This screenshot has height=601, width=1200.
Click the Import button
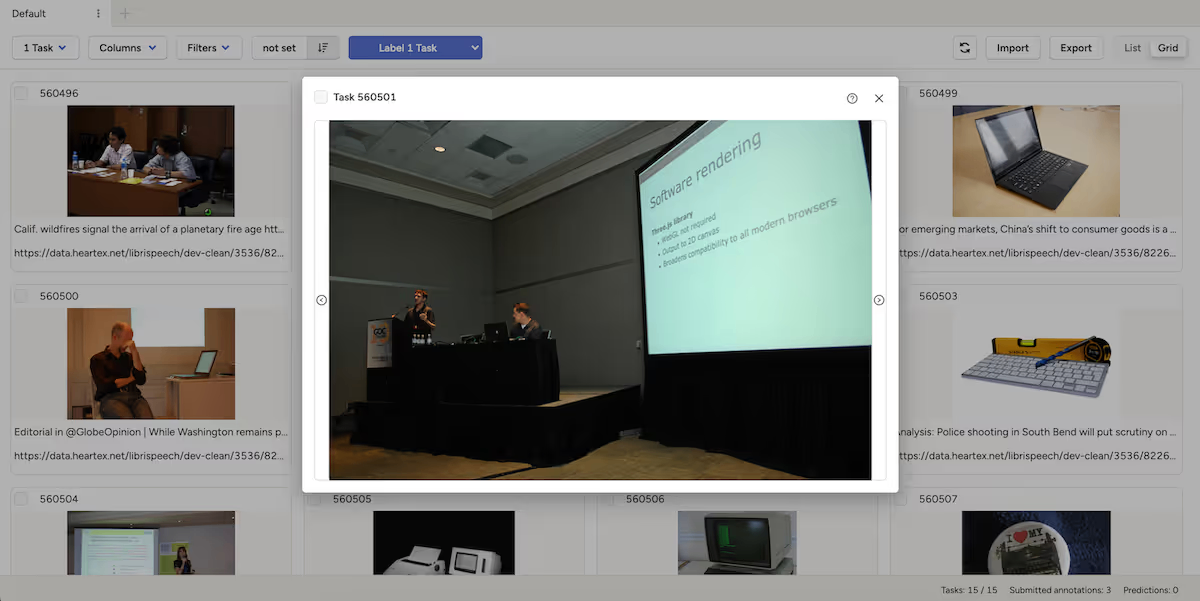pyautogui.click(x=1013, y=48)
